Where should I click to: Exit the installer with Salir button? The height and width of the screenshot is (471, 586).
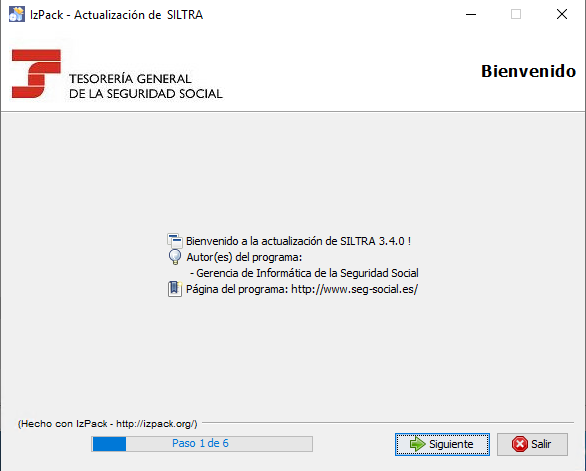pyautogui.click(x=532, y=444)
